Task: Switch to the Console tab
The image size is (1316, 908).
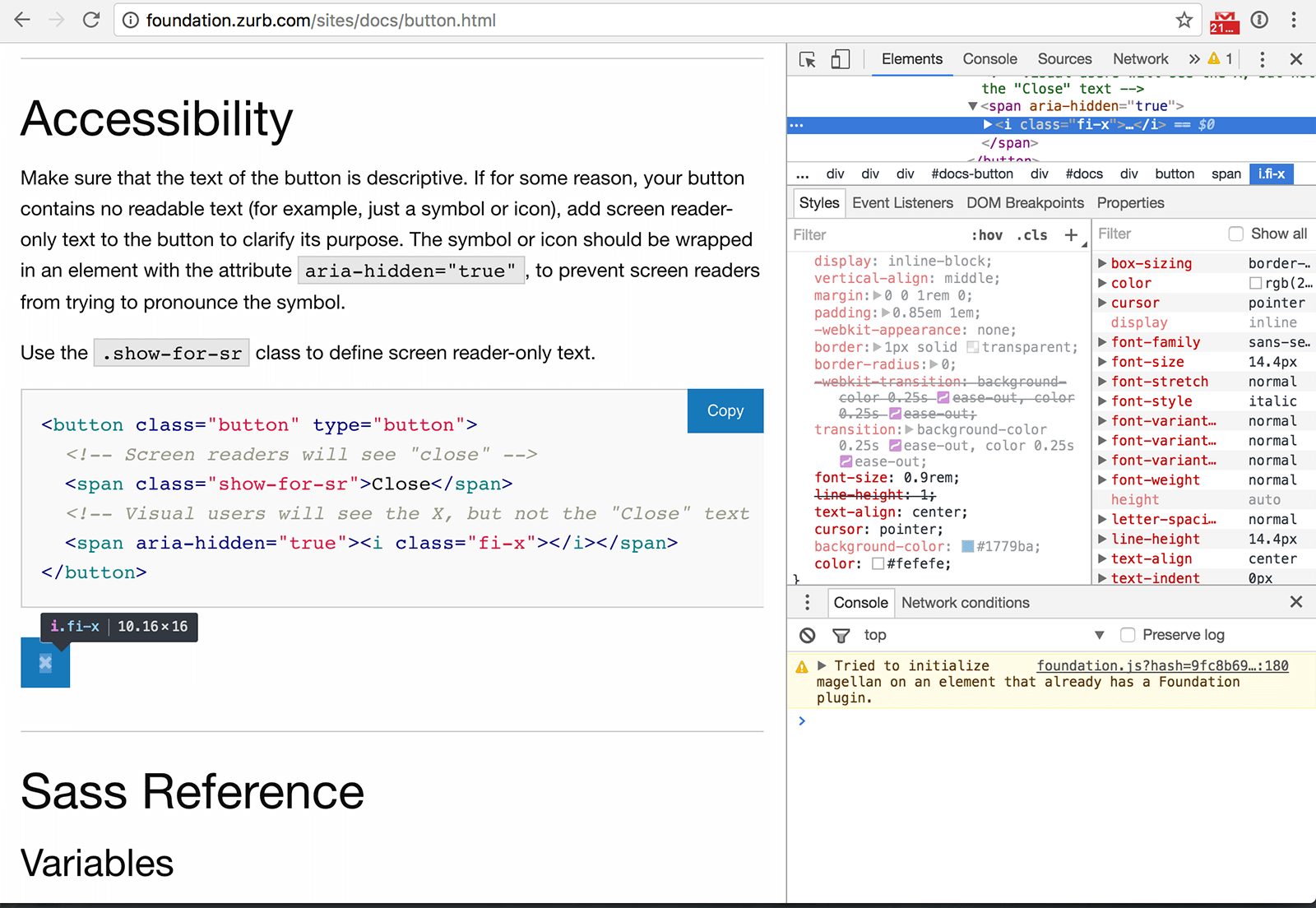Action: (990, 59)
